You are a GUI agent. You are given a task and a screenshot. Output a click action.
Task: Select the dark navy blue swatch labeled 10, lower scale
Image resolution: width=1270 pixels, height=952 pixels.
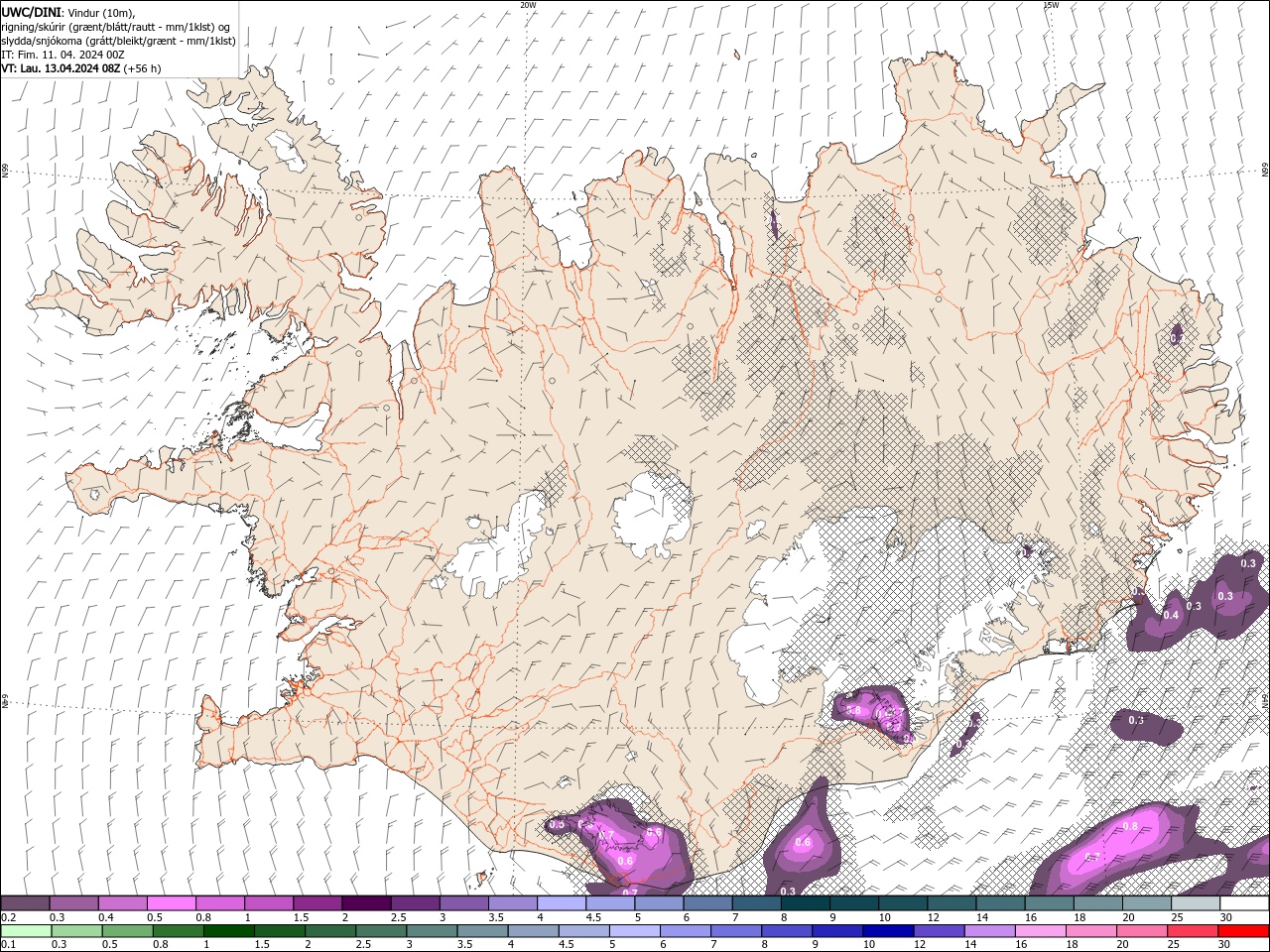tap(889, 931)
